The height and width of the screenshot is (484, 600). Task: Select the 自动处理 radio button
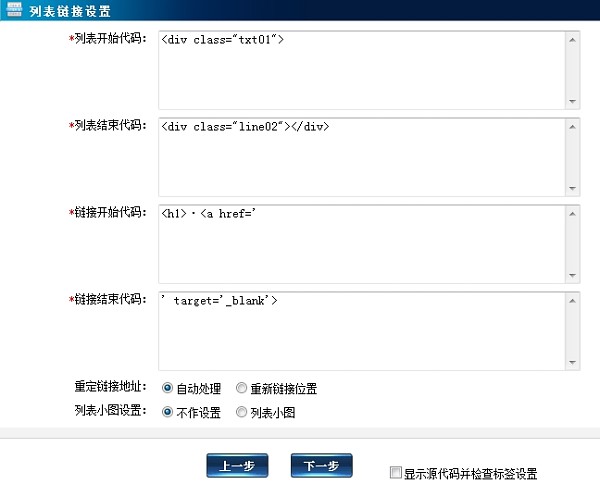click(x=167, y=388)
